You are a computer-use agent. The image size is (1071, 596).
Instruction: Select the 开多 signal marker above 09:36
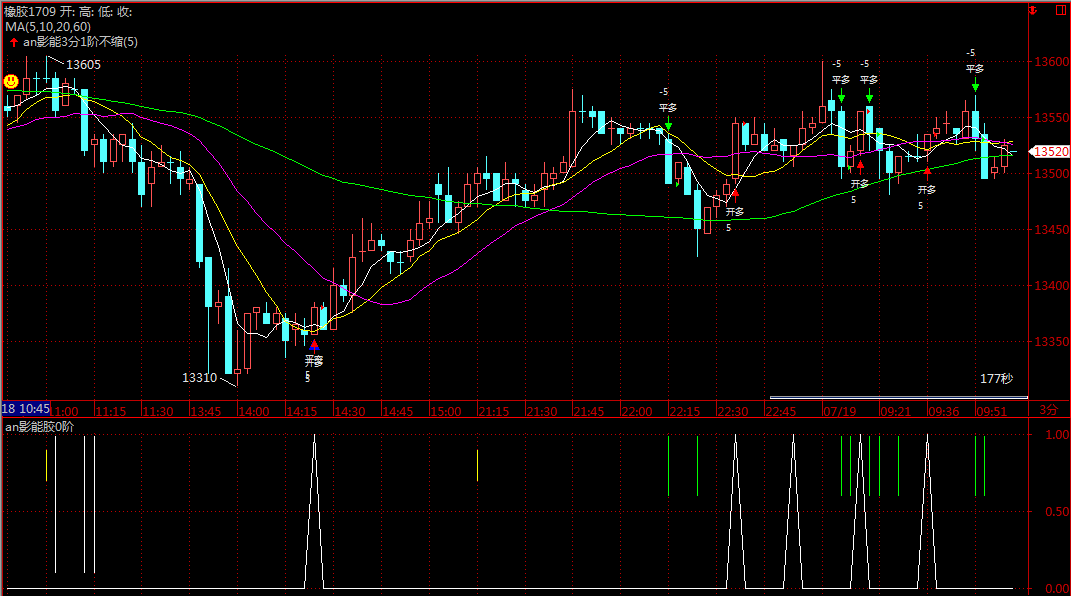coord(927,190)
